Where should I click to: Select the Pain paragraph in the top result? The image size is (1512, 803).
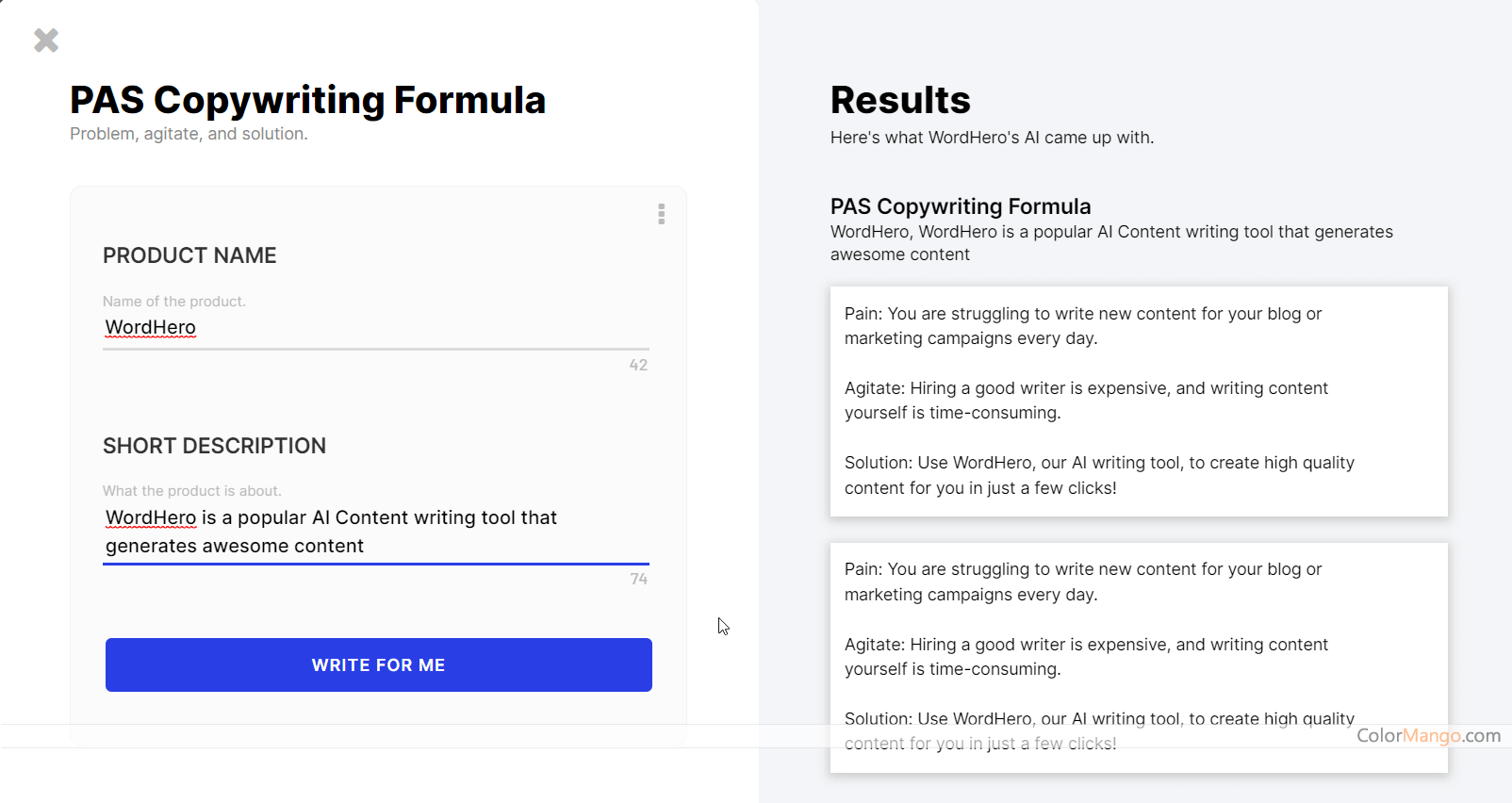click(x=1082, y=325)
